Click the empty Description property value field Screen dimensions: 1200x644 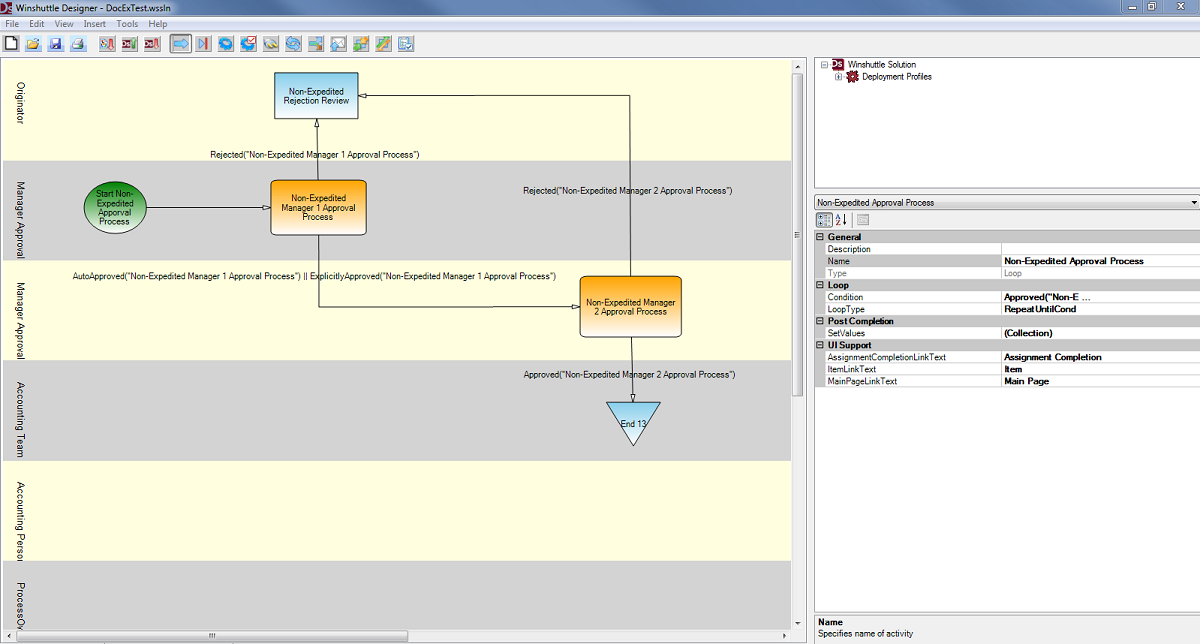[1100, 249]
